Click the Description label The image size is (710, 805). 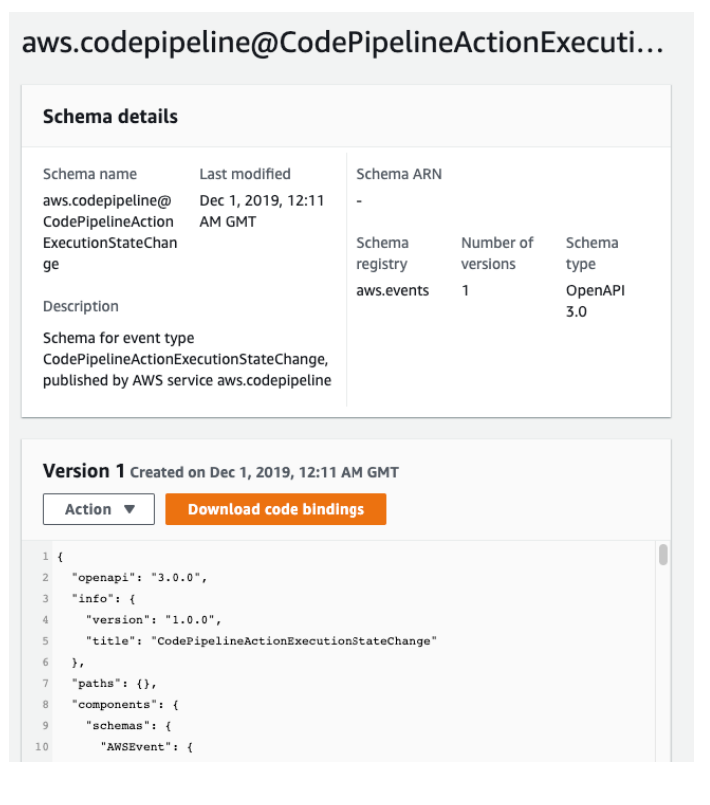(81, 306)
